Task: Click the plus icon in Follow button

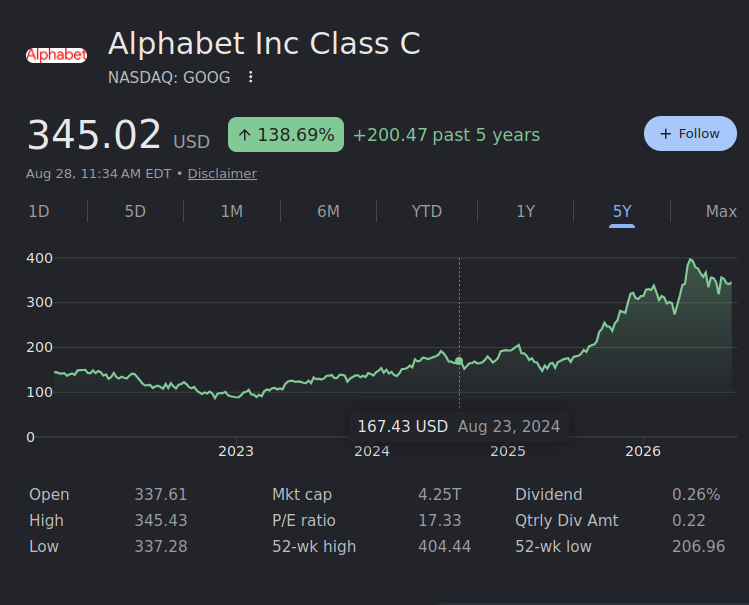Action: (665, 134)
